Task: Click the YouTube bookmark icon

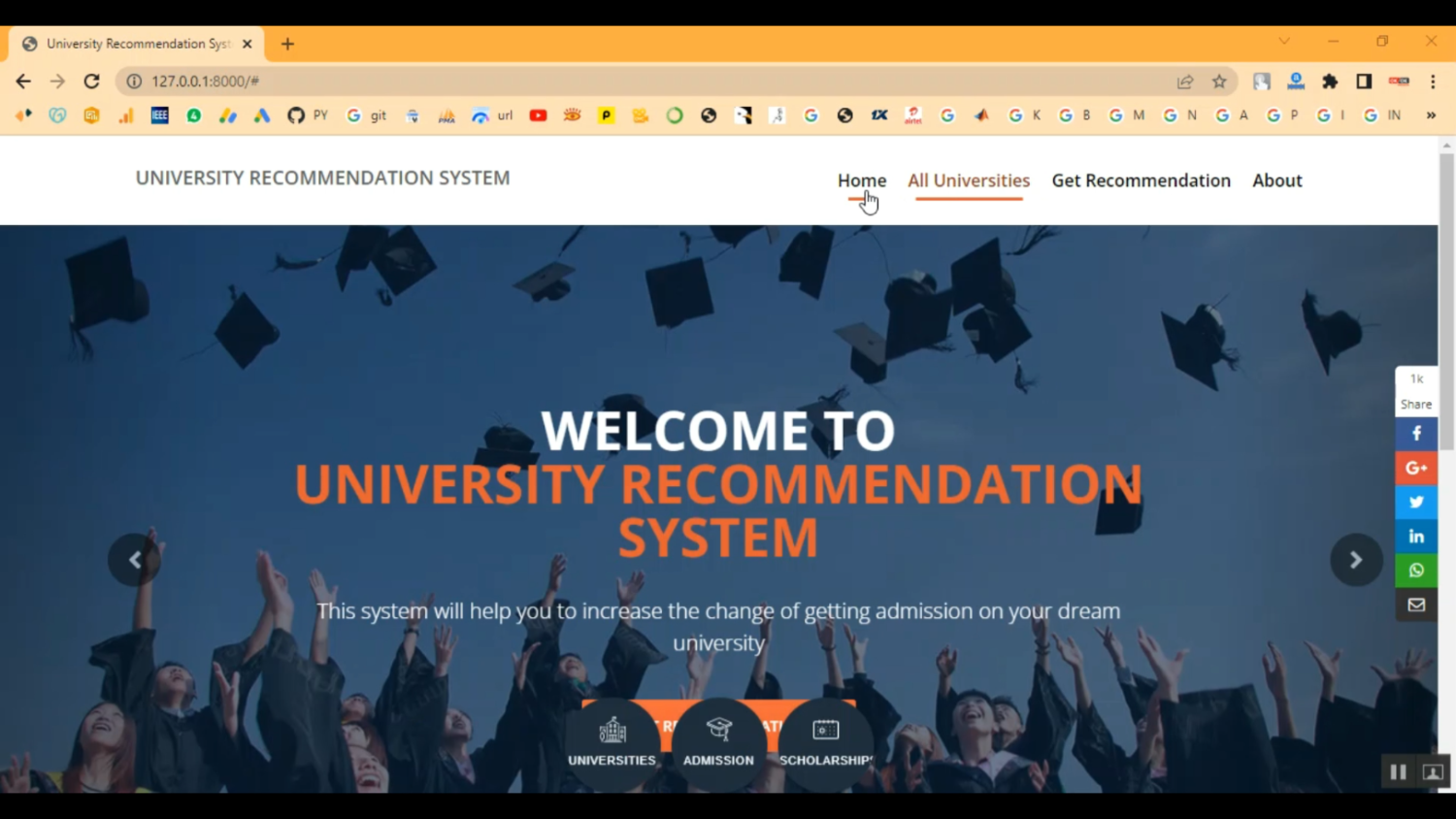Action: coord(538,115)
